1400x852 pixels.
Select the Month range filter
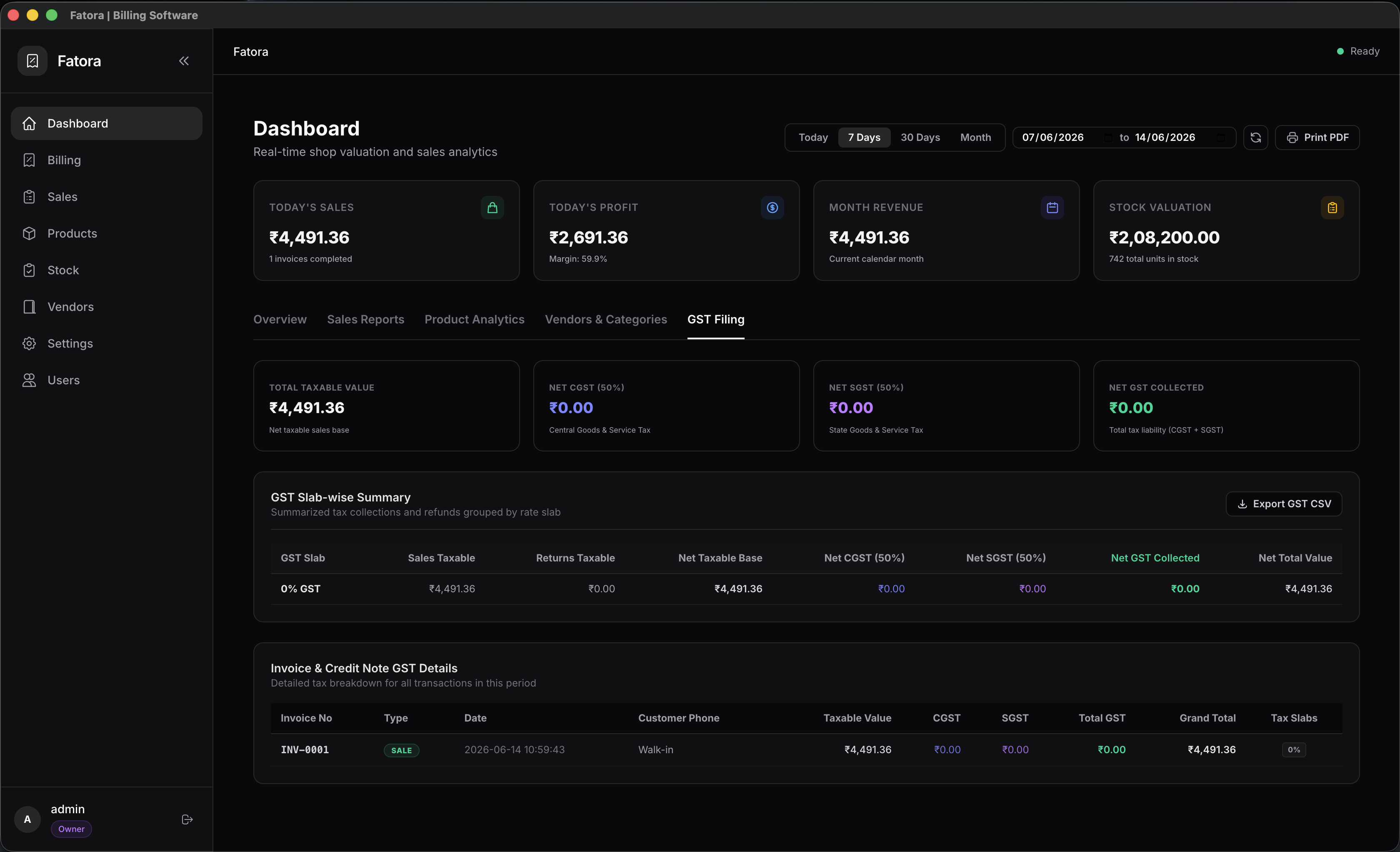[975, 138]
